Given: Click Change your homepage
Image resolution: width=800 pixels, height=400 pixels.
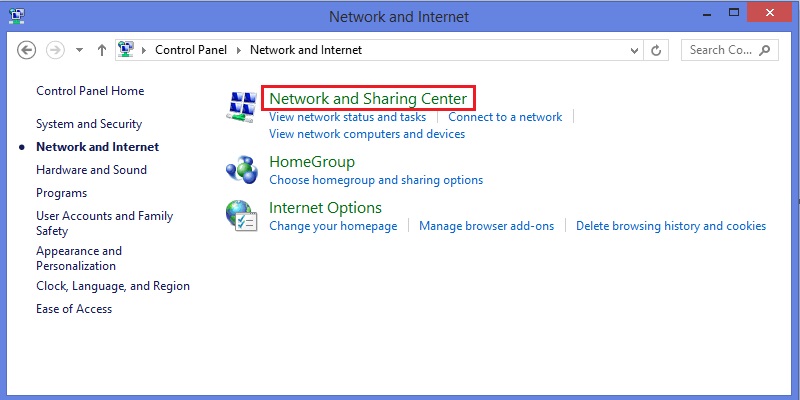Looking at the screenshot, I should 333,226.
